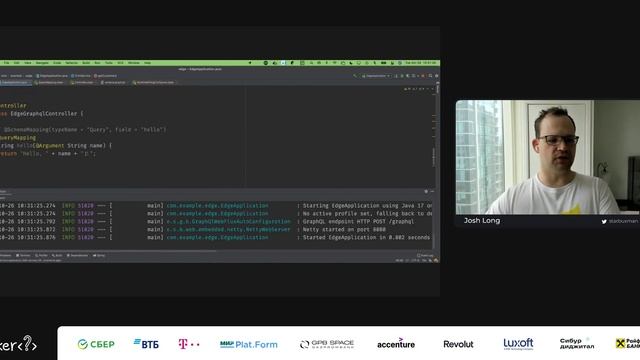Open the Refactor menu
640x360 pixels.
(71, 63)
